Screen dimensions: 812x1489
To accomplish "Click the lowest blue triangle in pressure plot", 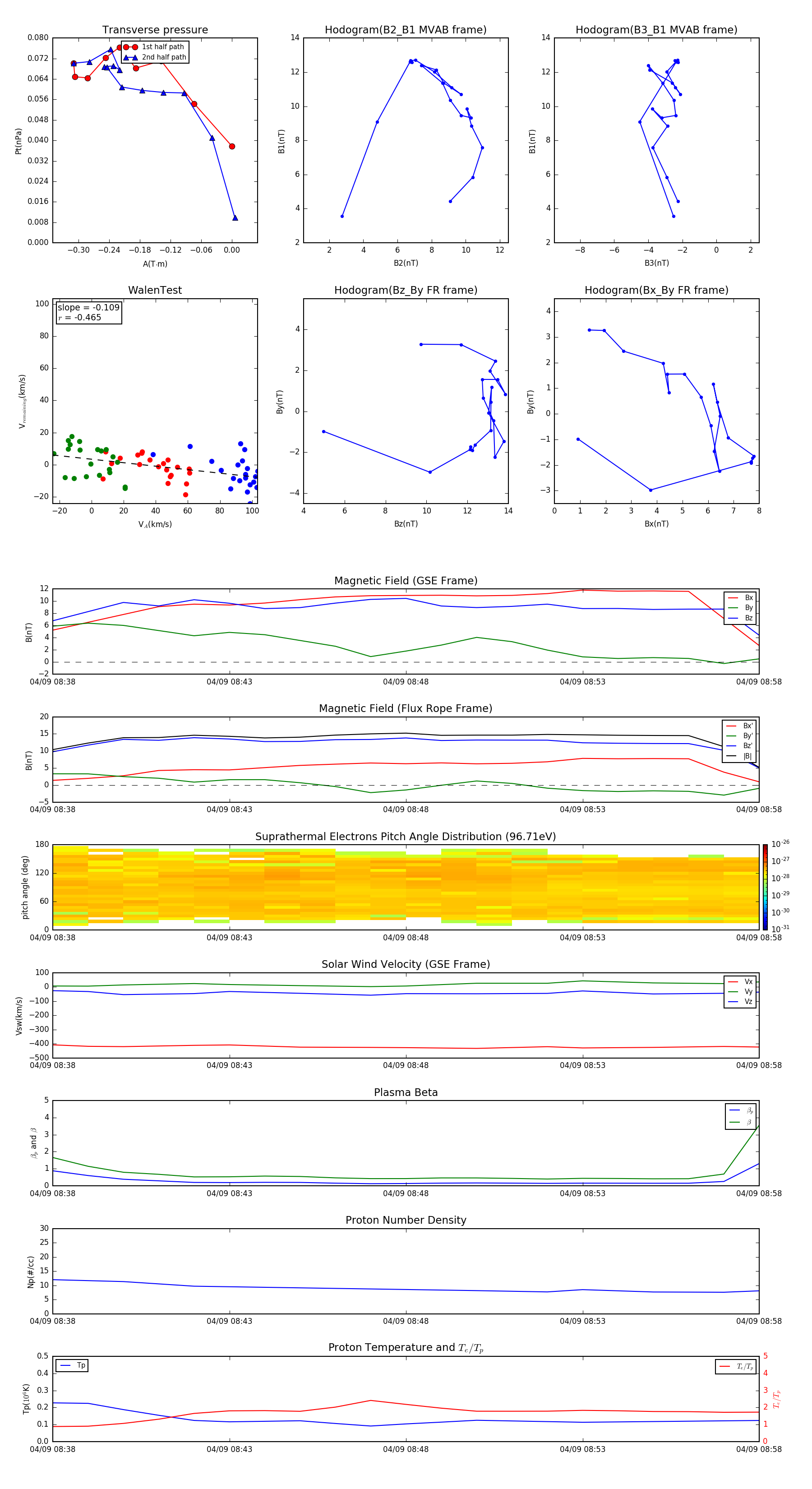I will point(235,218).
